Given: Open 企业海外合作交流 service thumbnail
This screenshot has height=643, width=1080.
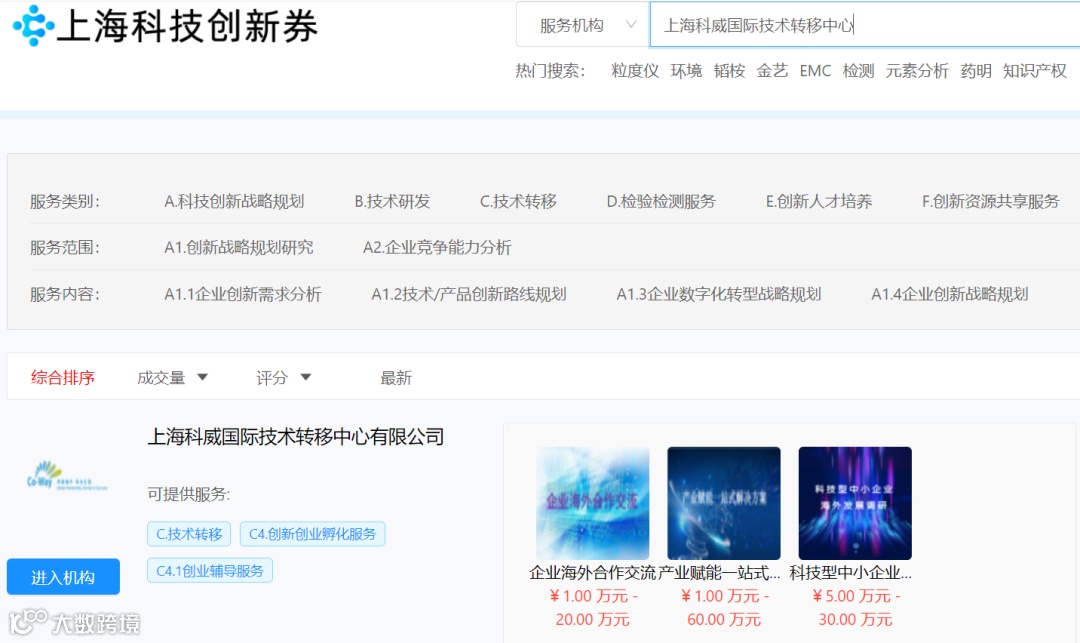Looking at the screenshot, I should point(592,503).
